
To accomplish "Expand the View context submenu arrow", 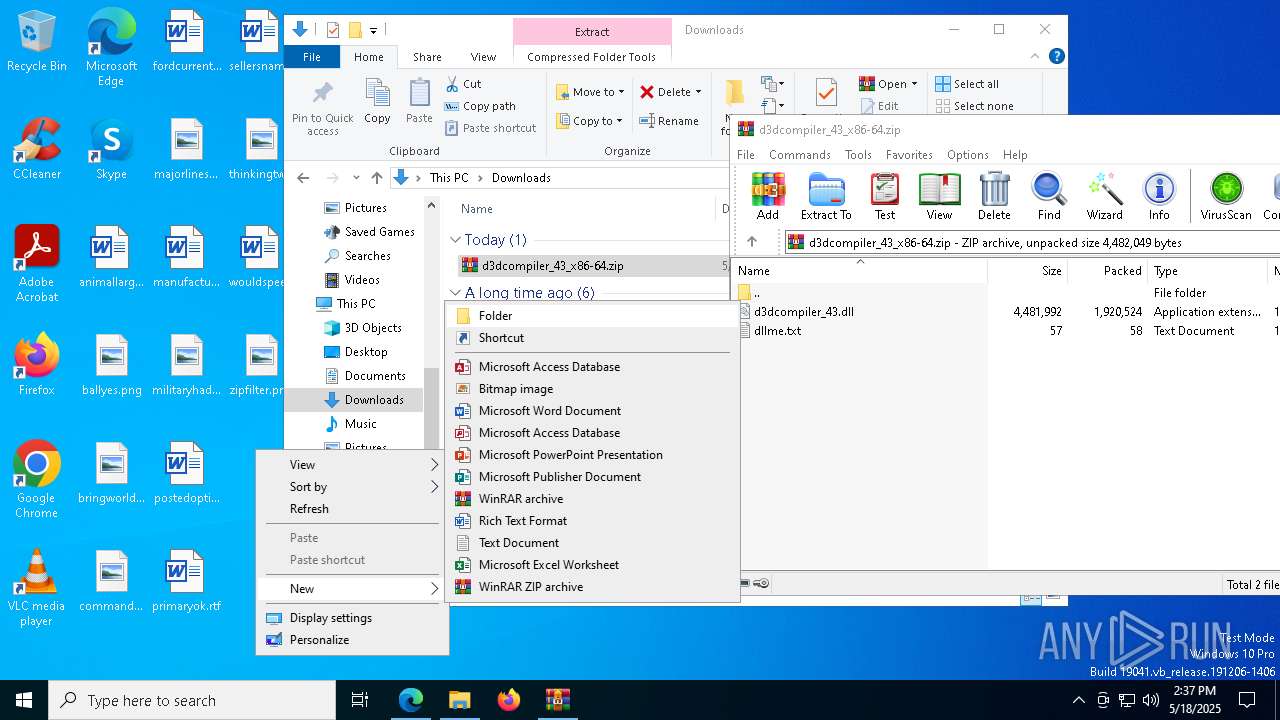I will click(x=434, y=465).
